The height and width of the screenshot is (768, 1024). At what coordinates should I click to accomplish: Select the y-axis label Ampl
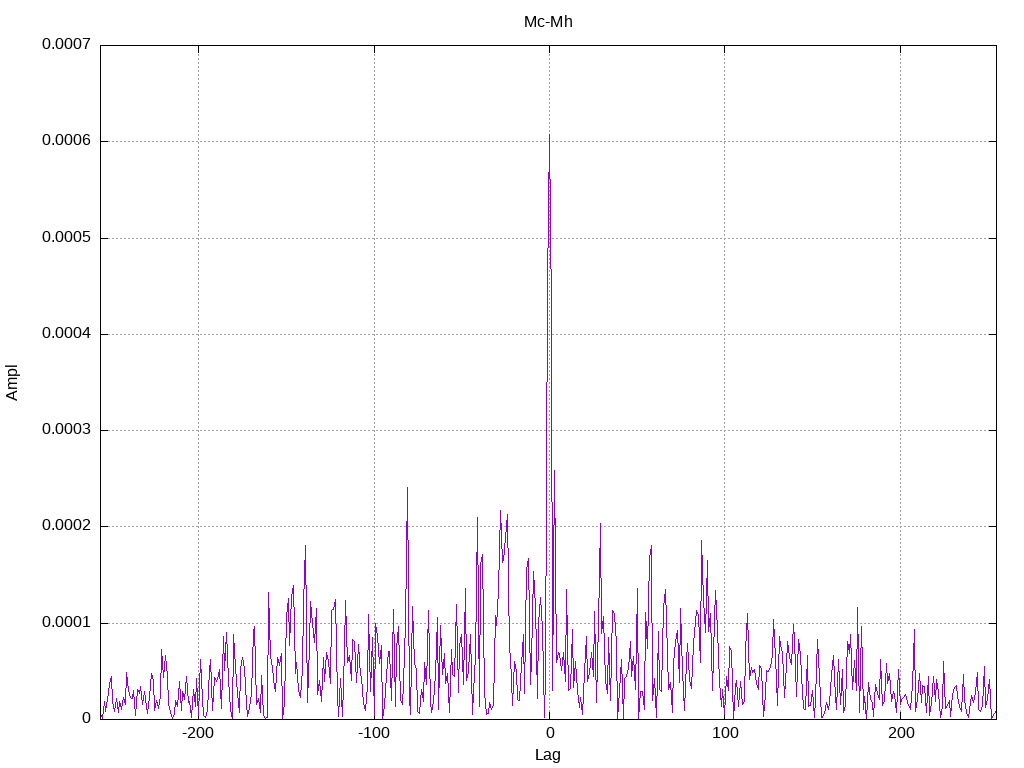pyautogui.click(x=12, y=383)
